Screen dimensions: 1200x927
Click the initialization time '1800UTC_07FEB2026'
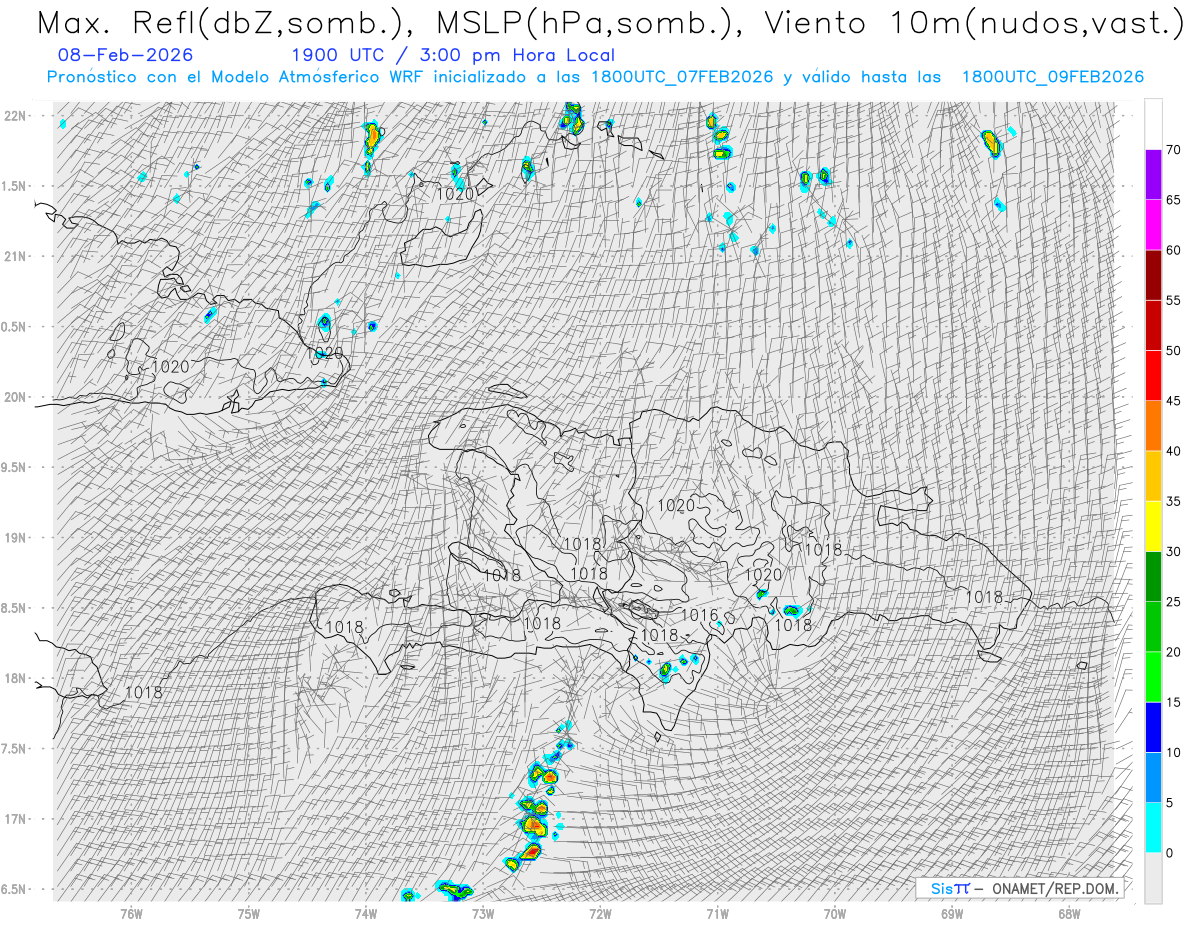pyautogui.click(x=682, y=77)
